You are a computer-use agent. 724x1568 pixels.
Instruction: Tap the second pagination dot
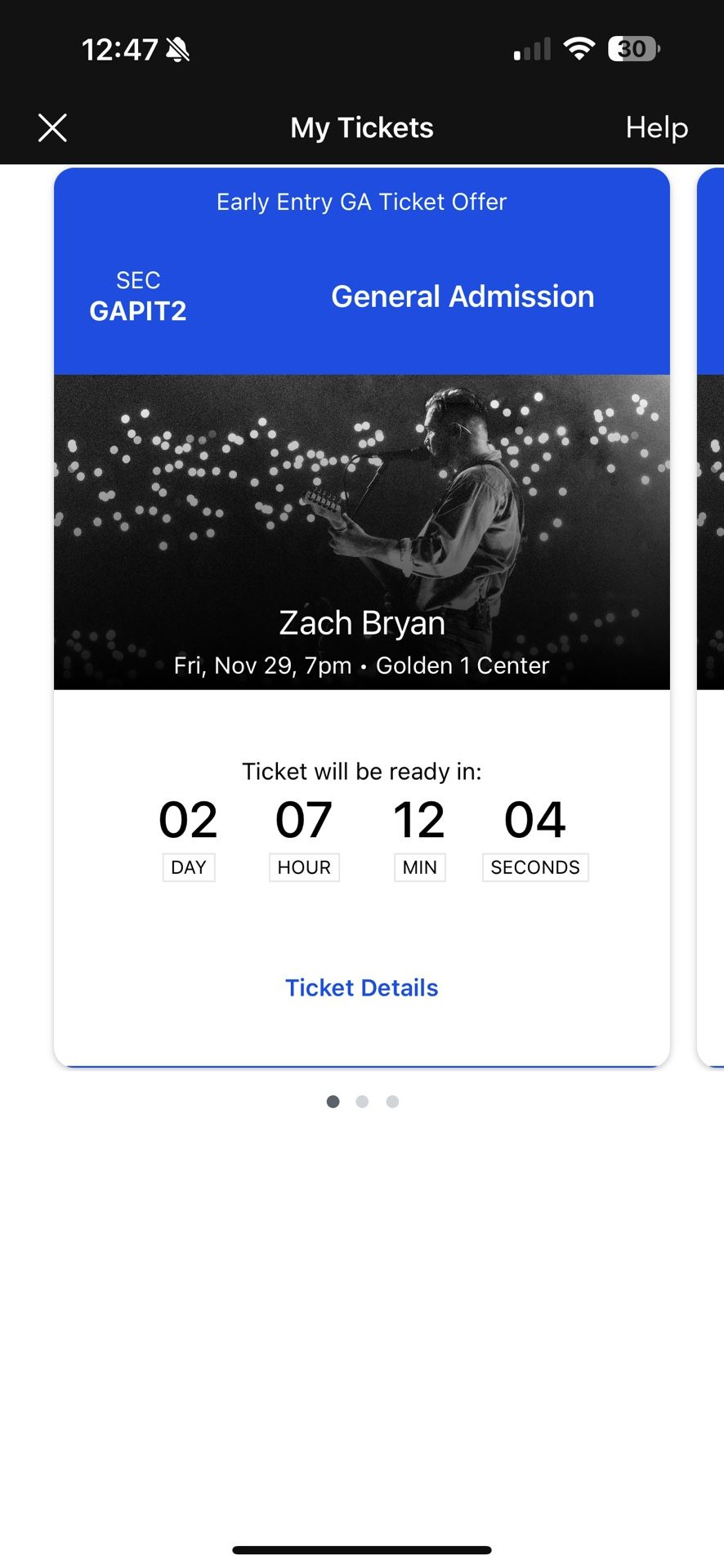(362, 1101)
